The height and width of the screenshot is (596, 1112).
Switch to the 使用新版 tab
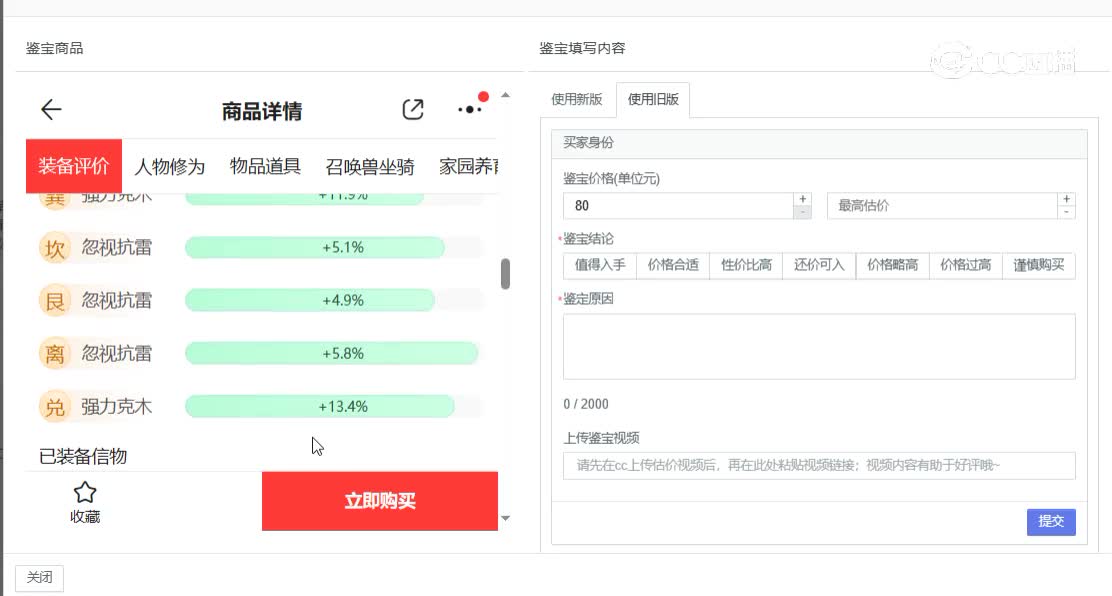click(x=577, y=100)
